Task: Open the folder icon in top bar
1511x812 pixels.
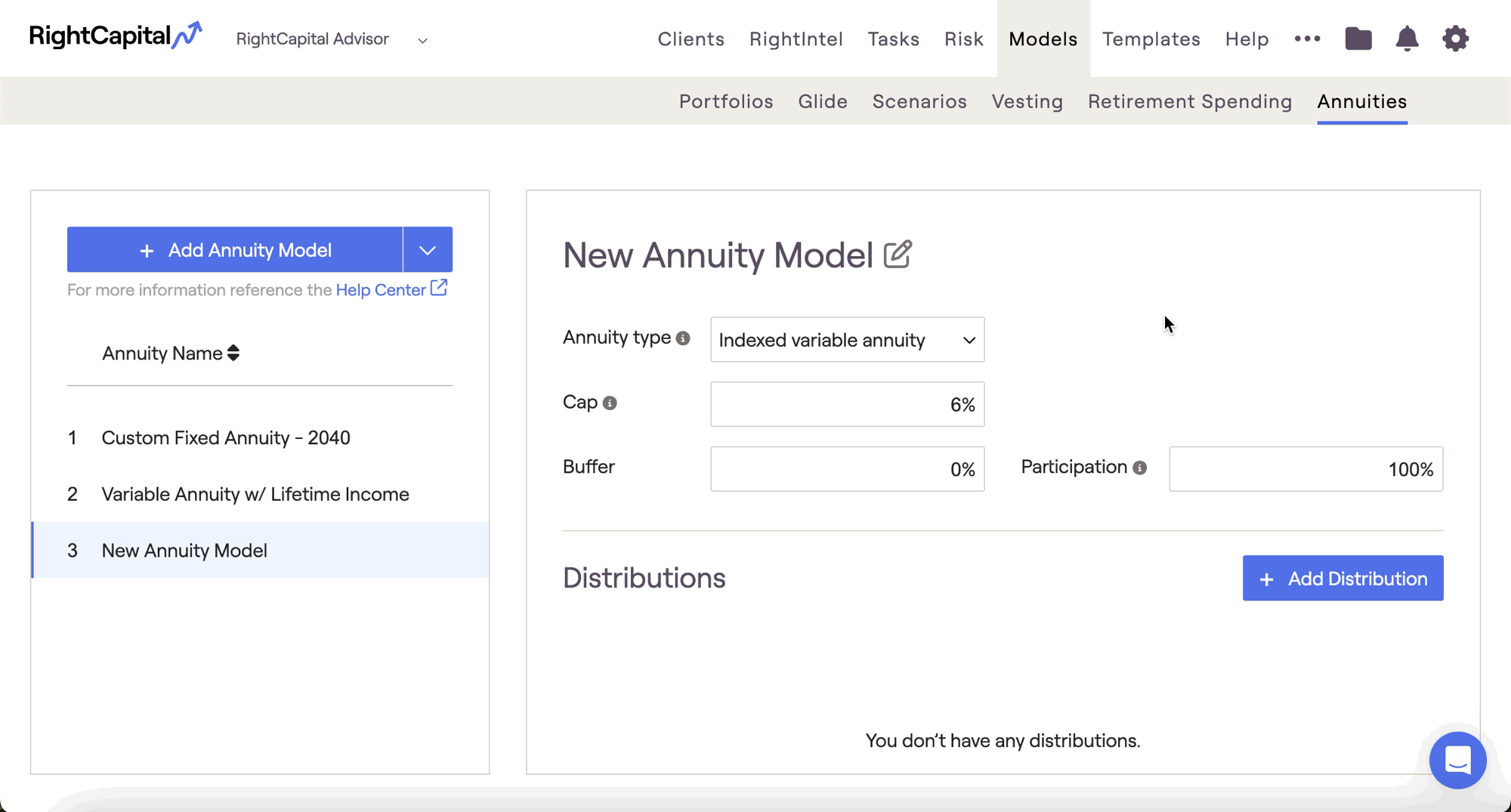Action: (1358, 39)
